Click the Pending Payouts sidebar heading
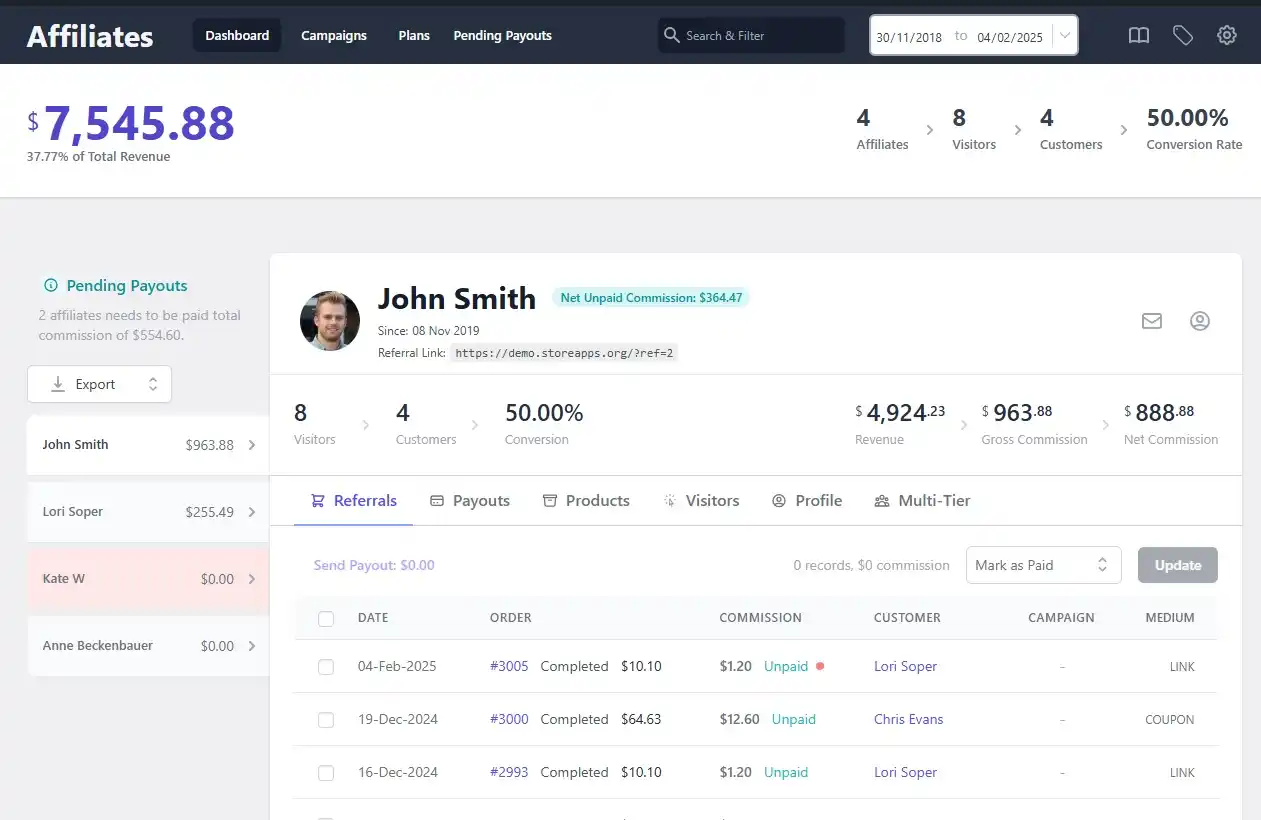1261x820 pixels. coord(127,286)
